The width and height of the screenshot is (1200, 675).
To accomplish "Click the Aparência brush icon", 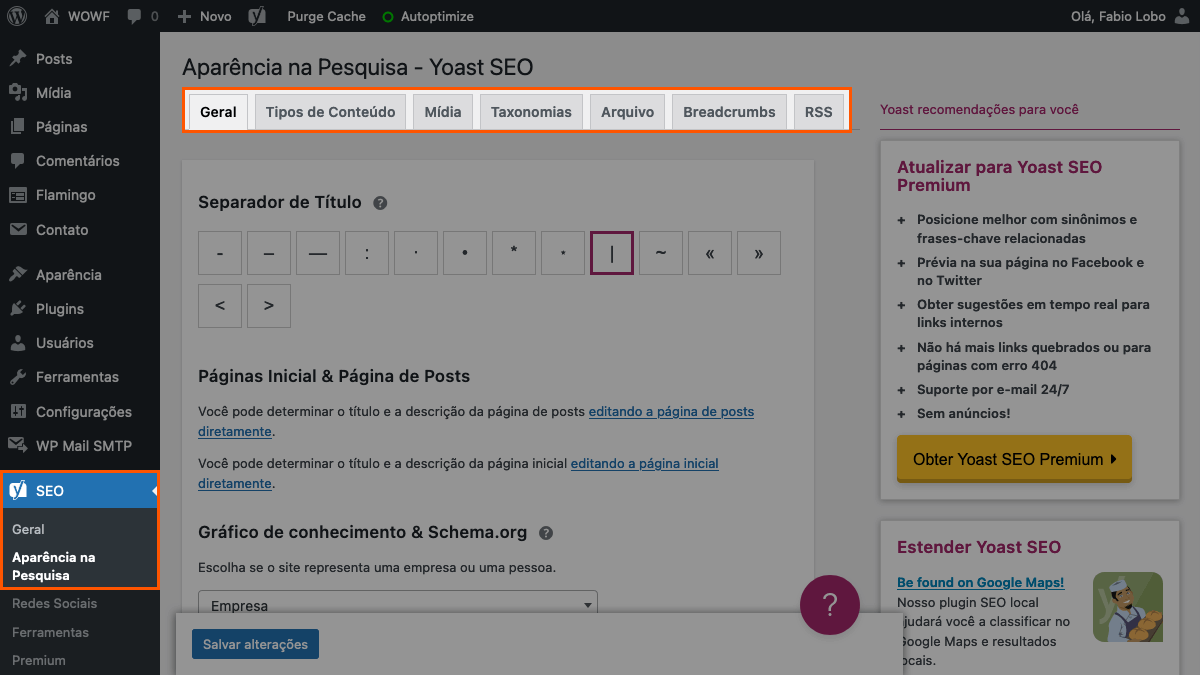I will tap(18, 275).
